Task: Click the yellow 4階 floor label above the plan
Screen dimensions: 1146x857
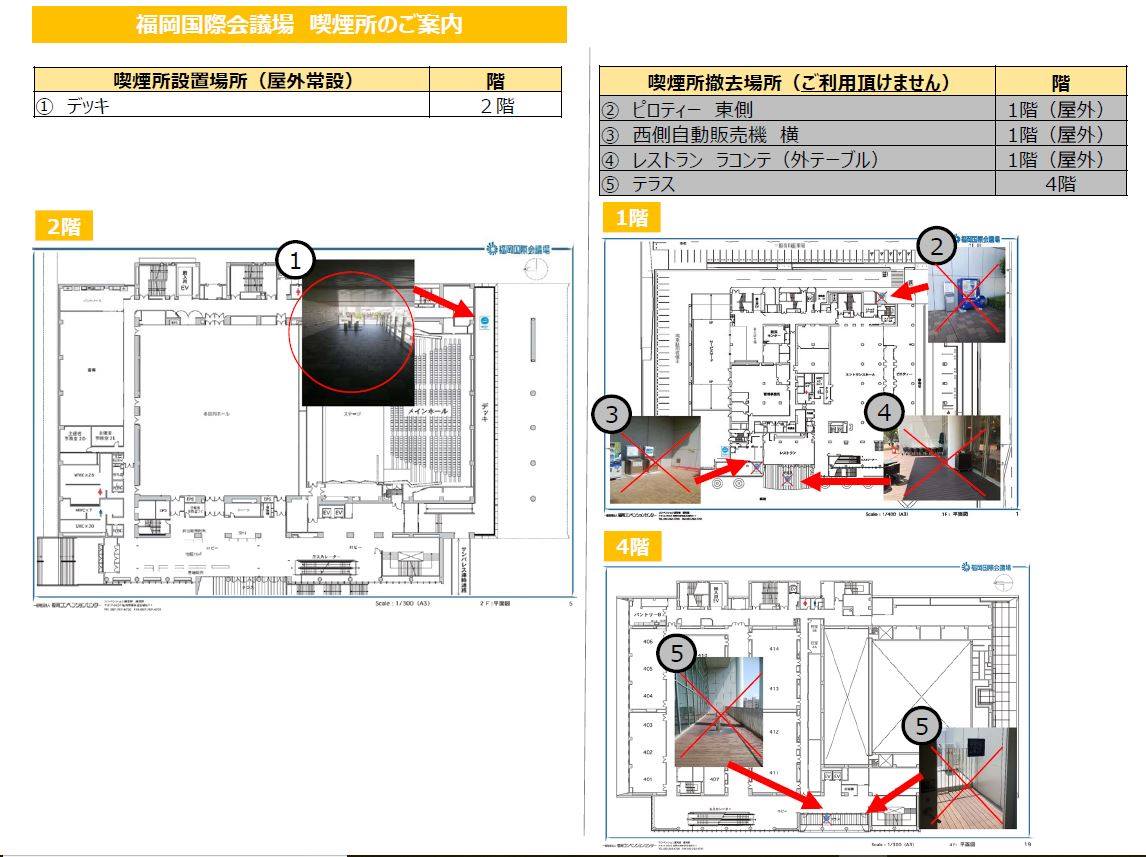Action: pos(632,546)
